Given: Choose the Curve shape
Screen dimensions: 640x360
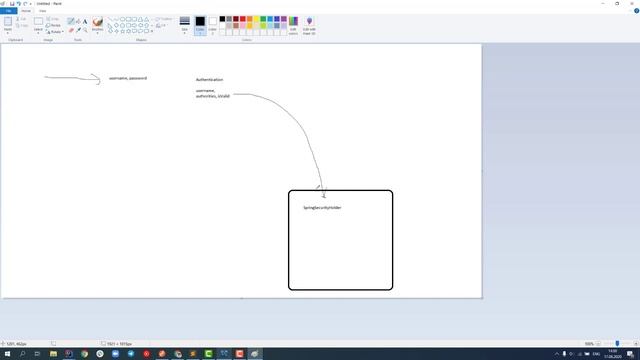Looking at the screenshot, I should (116, 19).
